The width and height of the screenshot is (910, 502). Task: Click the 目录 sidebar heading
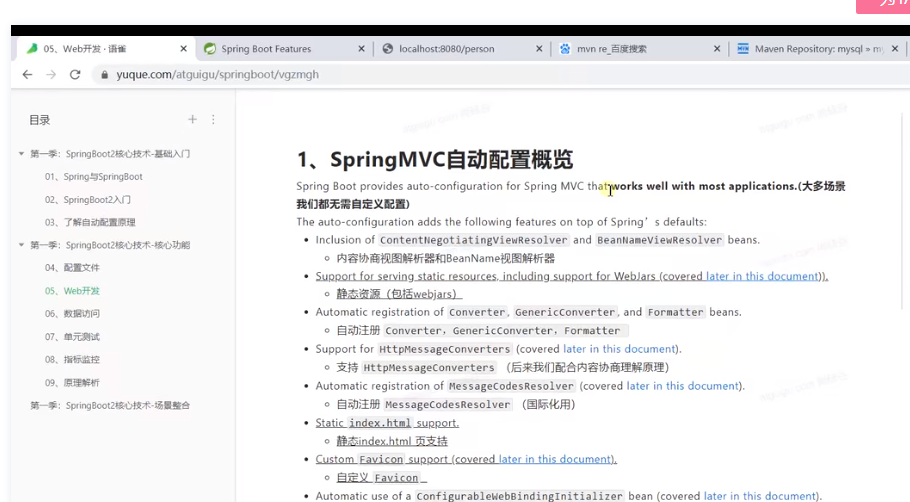click(39, 120)
